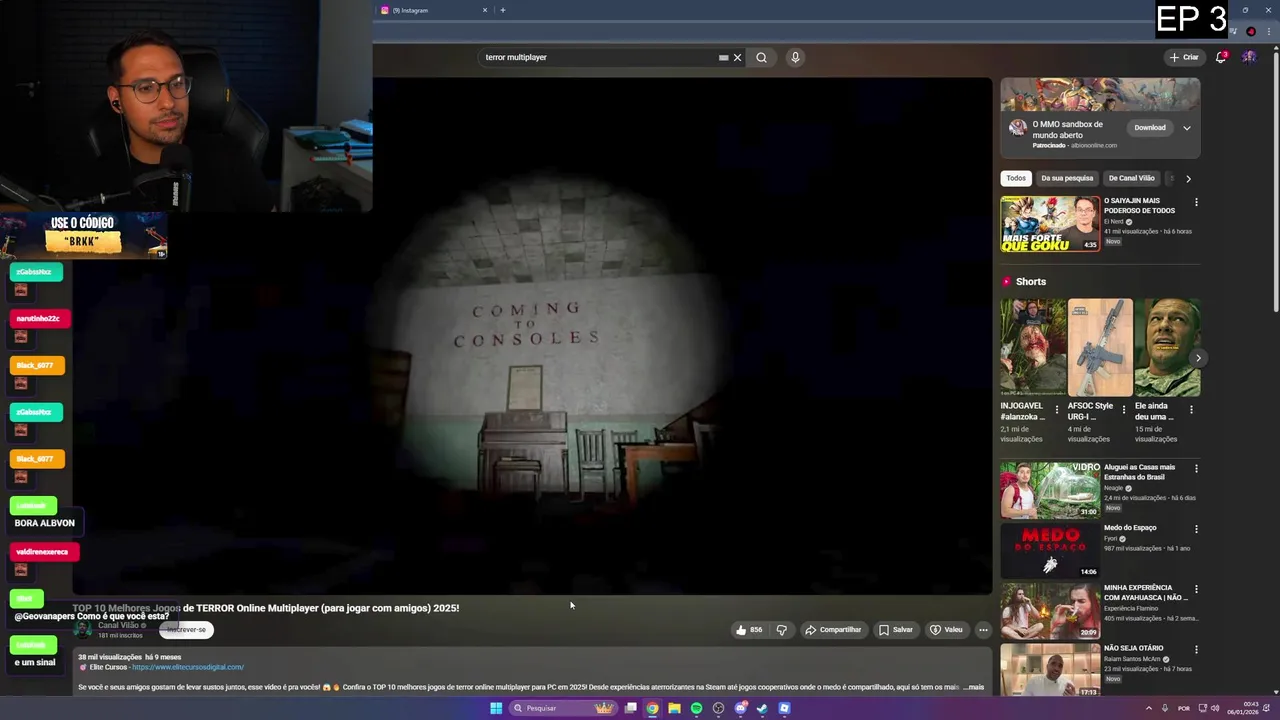The width and height of the screenshot is (1280, 720).
Task: Open more actions three-dot menu under video
Action: pos(983,630)
